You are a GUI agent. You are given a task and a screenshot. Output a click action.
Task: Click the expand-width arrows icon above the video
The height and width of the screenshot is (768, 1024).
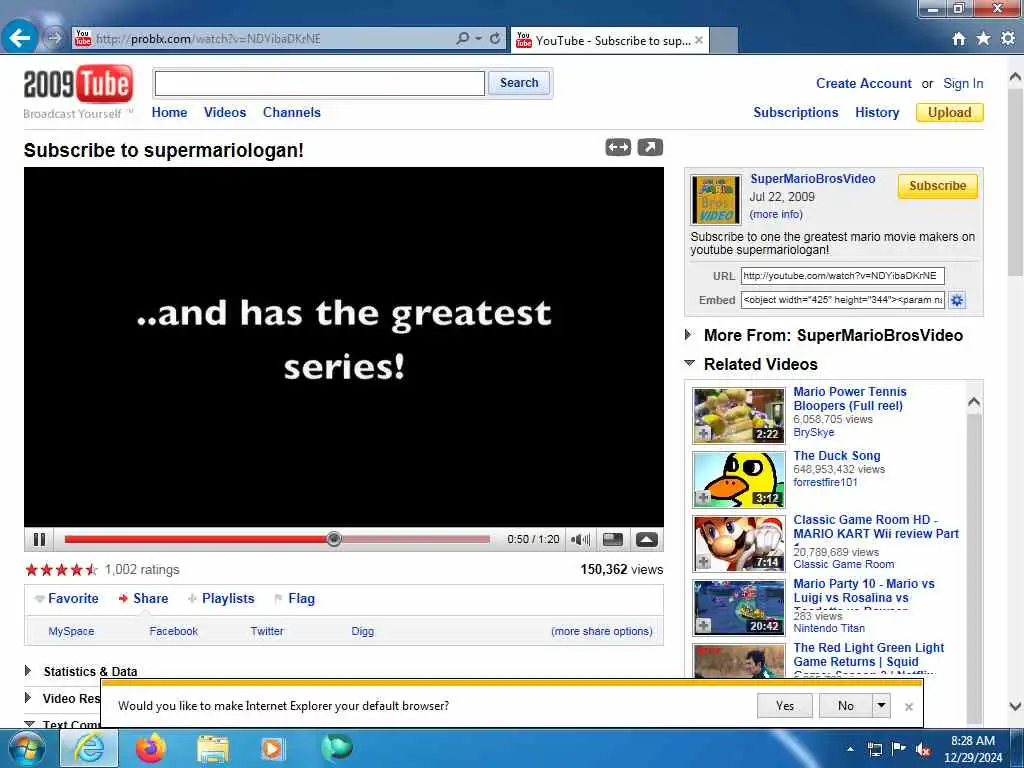[x=618, y=148]
